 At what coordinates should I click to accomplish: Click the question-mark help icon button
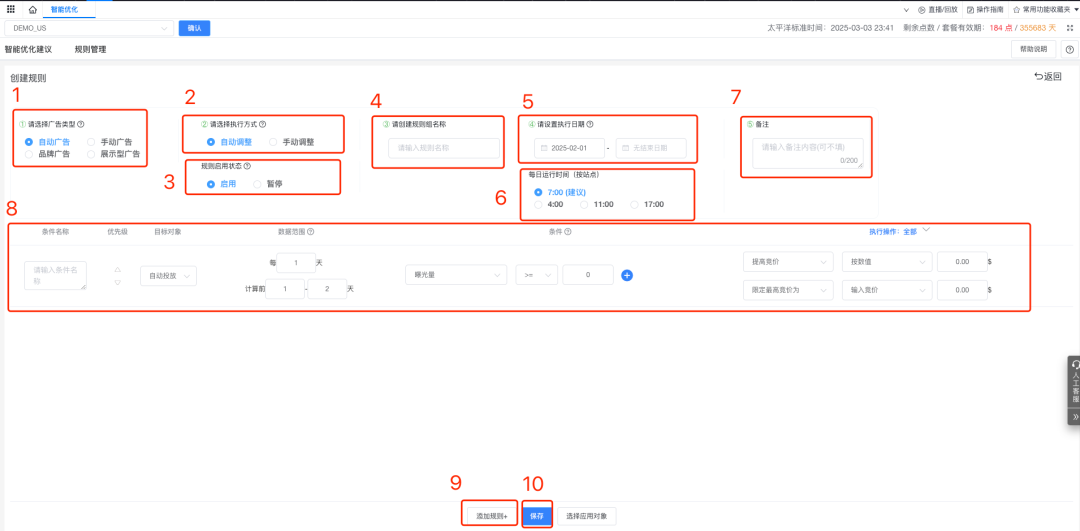(x=1070, y=50)
